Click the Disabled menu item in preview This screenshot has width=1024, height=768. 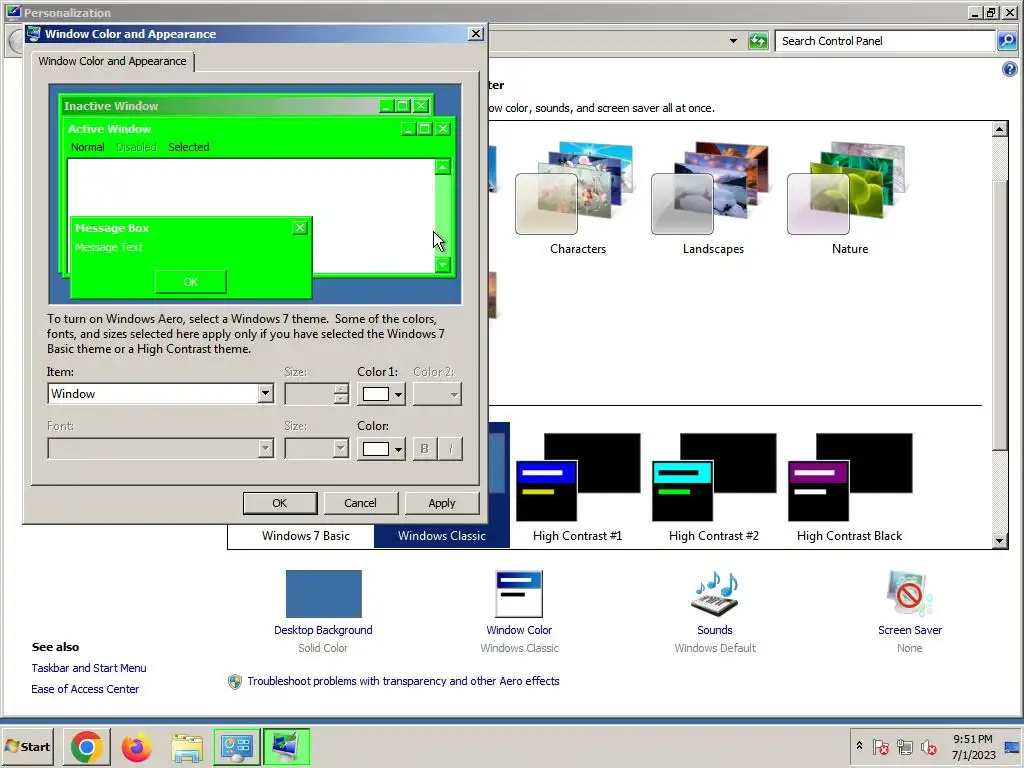[x=136, y=147]
